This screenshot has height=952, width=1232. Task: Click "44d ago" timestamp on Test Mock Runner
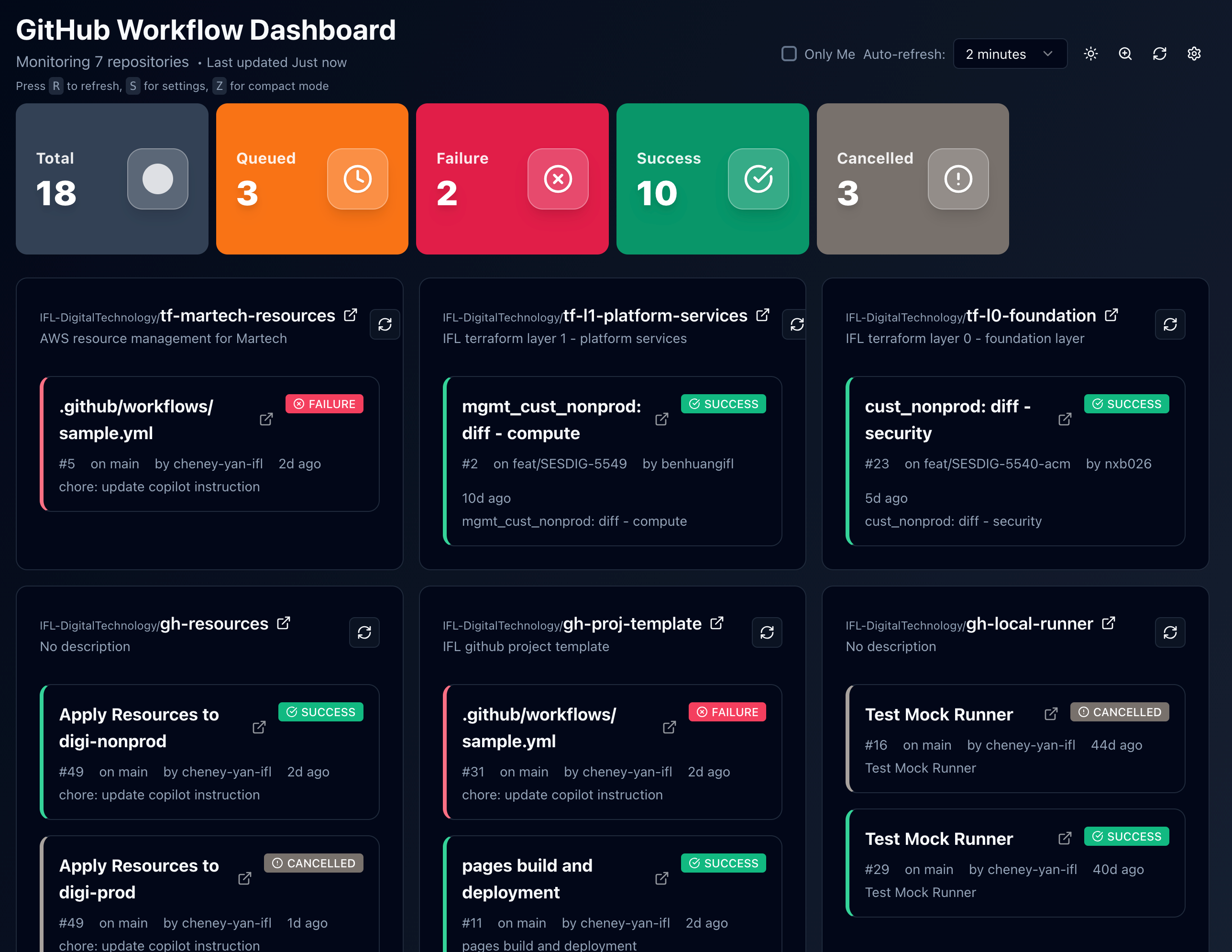click(x=1116, y=745)
